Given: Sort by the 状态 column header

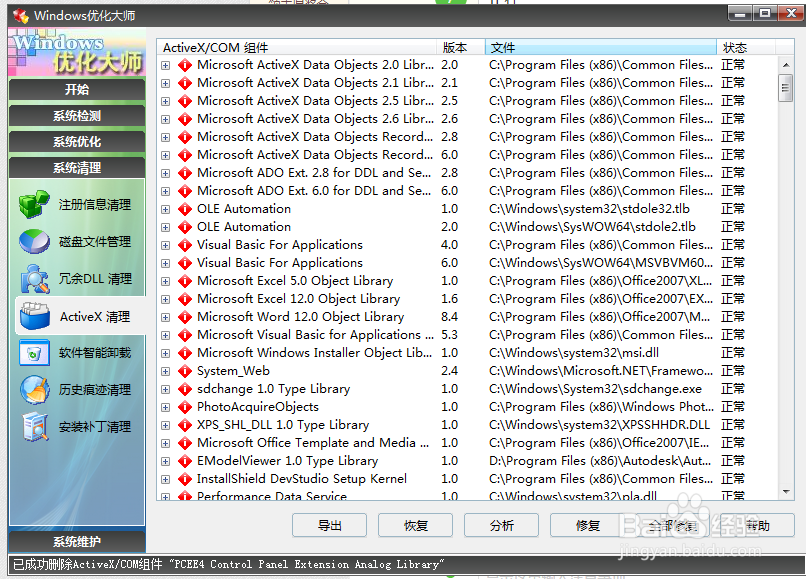Looking at the screenshot, I should pyautogui.click(x=745, y=47).
